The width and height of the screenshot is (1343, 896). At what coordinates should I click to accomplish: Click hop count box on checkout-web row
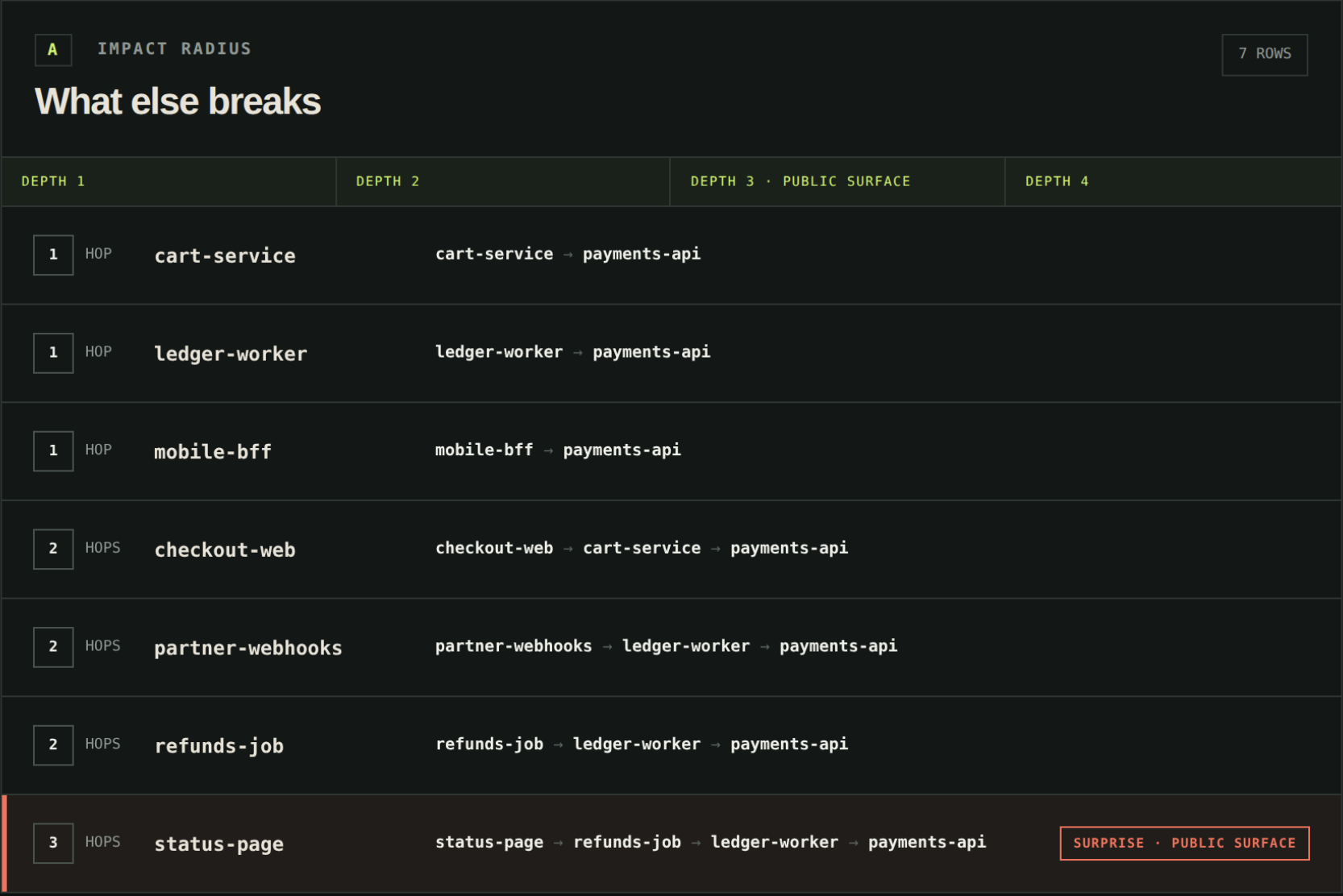53,549
